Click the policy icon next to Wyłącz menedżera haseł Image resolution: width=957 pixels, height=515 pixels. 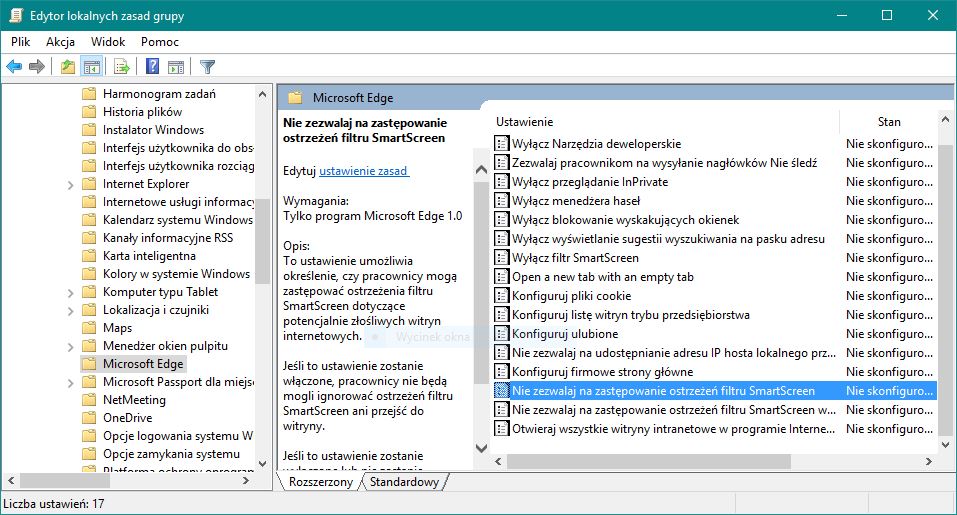coord(501,201)
